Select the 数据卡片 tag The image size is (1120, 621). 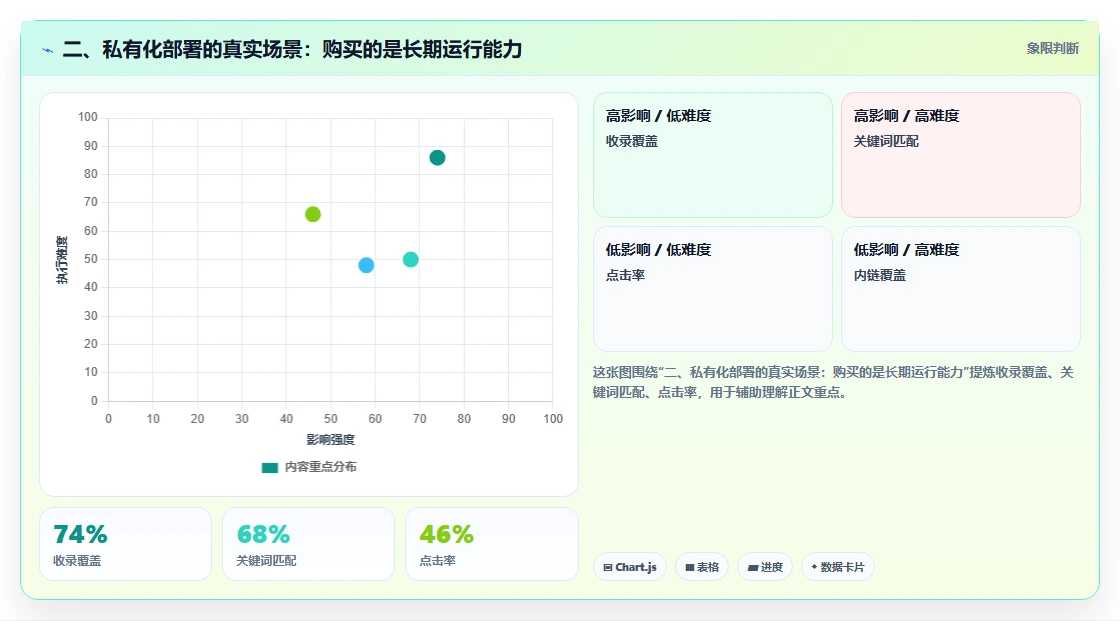point(838,567)
